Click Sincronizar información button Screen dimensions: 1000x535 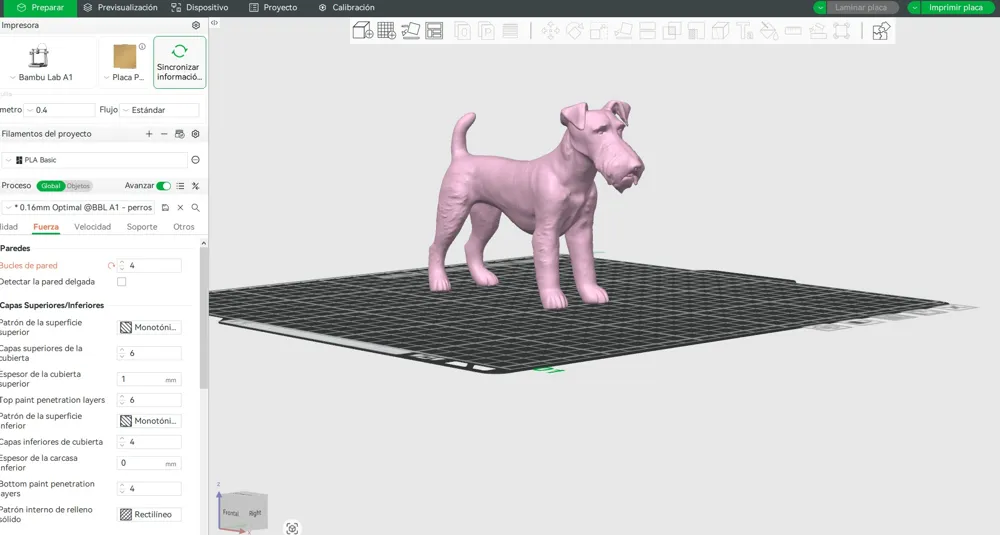[x=179, y=62]
